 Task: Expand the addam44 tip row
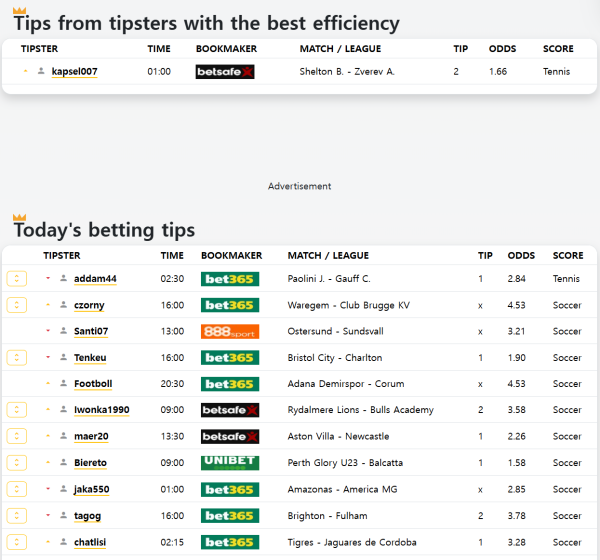16,279
